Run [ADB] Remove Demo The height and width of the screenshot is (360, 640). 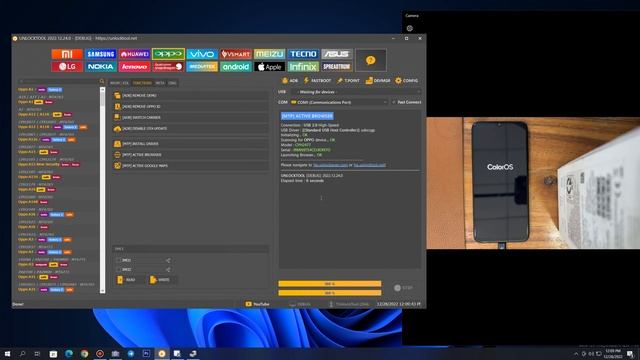[191, 96]
